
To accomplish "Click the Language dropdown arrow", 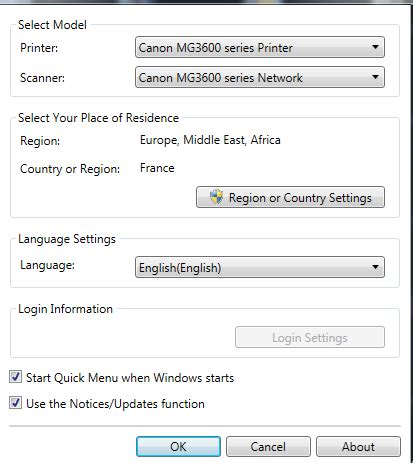I will 375,267.
